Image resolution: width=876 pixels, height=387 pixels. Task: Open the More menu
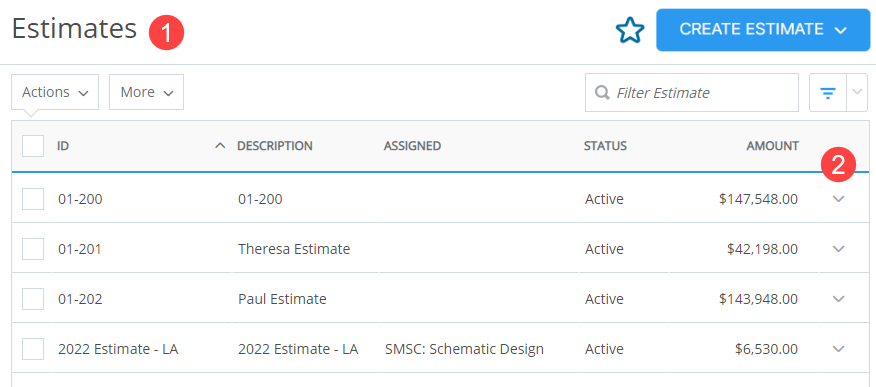[146, 92]
